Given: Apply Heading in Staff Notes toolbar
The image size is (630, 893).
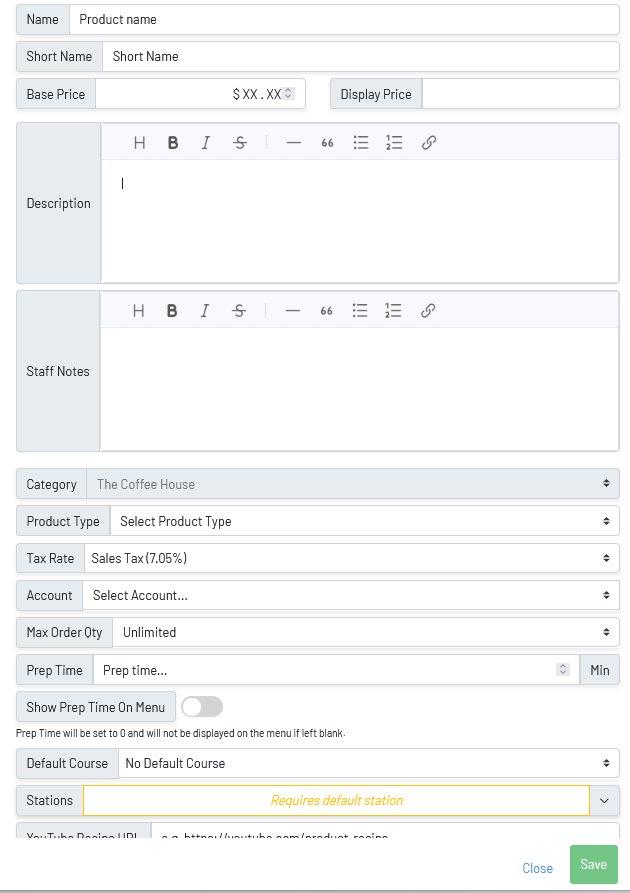Looking at the screenshot, I should [139, 311].
